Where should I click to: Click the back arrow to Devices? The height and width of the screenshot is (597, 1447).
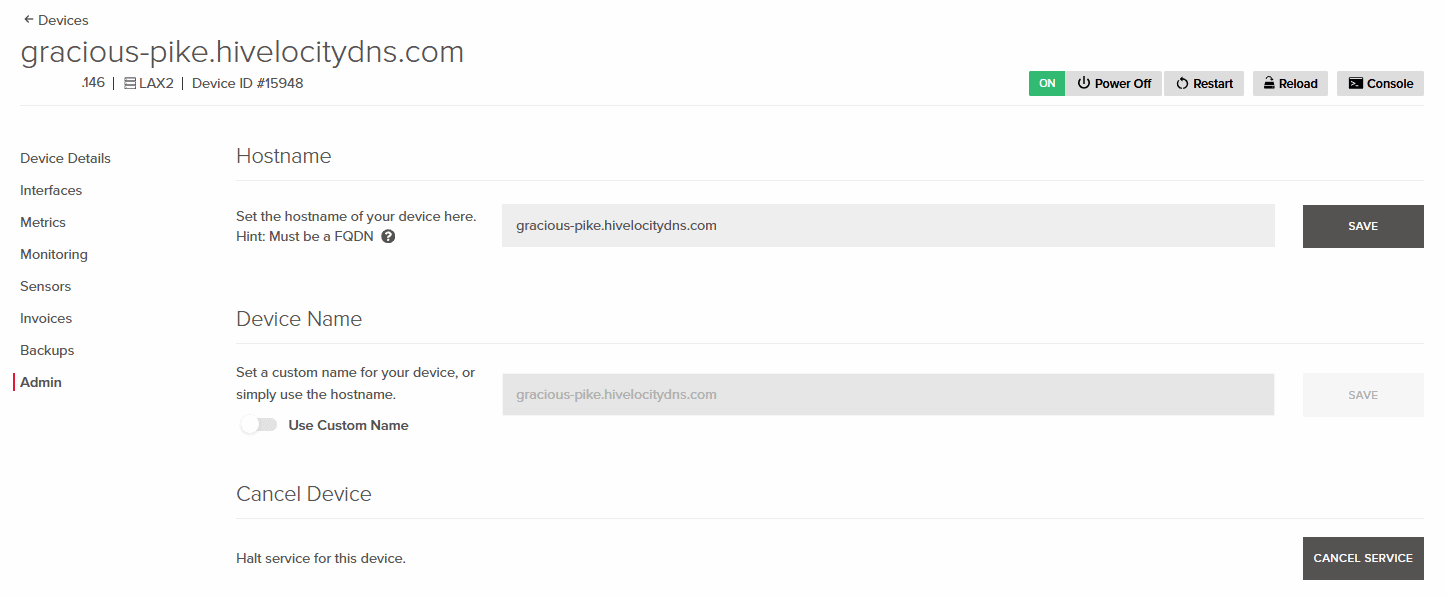(28, 20)
